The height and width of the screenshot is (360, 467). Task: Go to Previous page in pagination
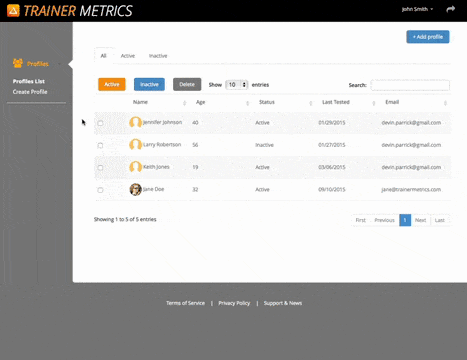[x=384, y=220]
